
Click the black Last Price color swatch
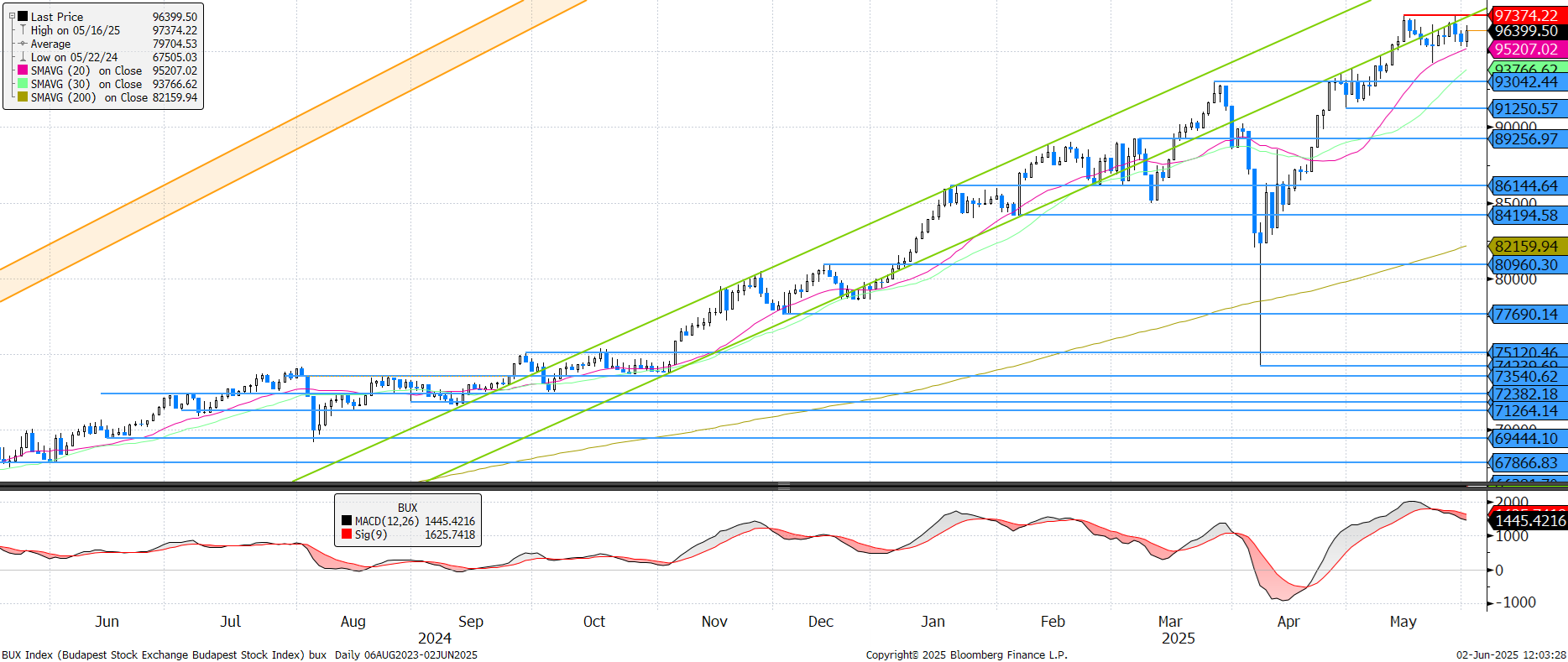coord(23,17)
